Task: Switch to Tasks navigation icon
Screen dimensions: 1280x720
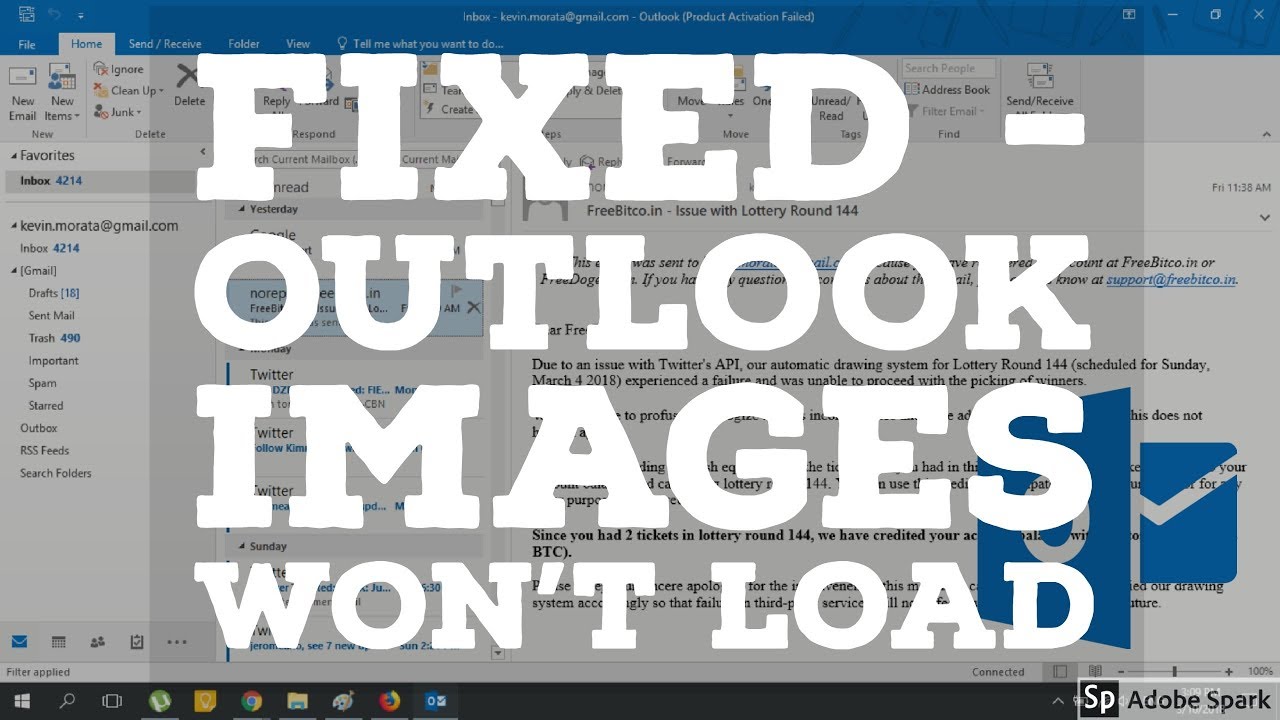Action: tap(137, 642)
